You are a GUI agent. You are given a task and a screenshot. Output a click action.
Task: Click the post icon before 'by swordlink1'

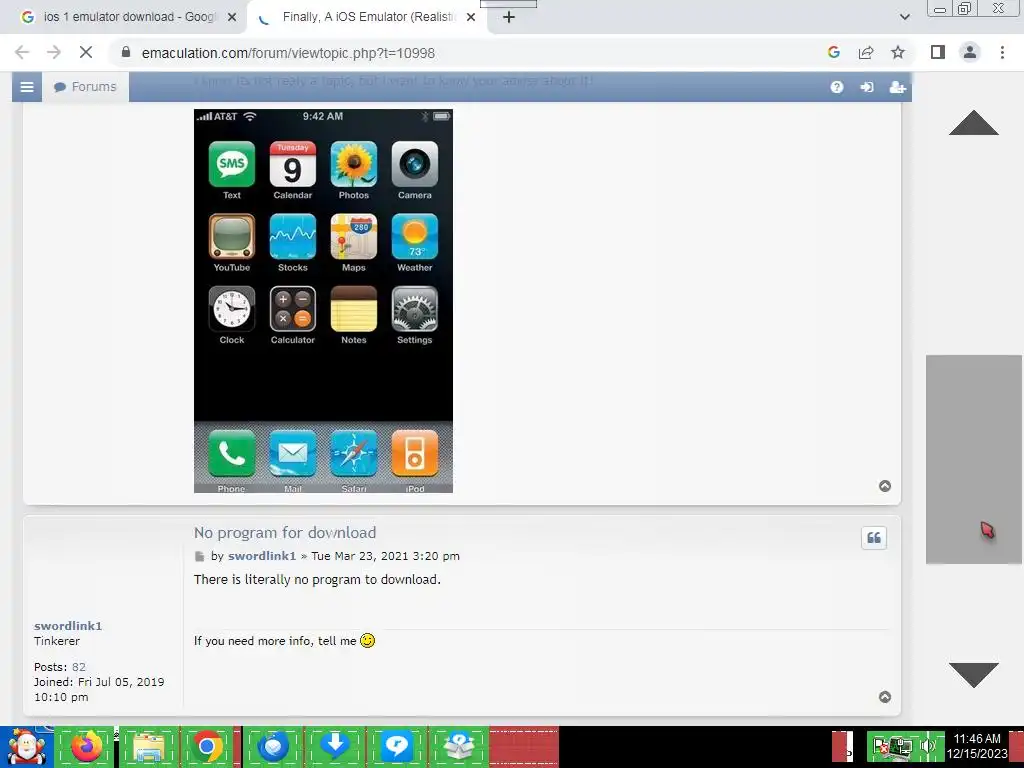point(199,556)
